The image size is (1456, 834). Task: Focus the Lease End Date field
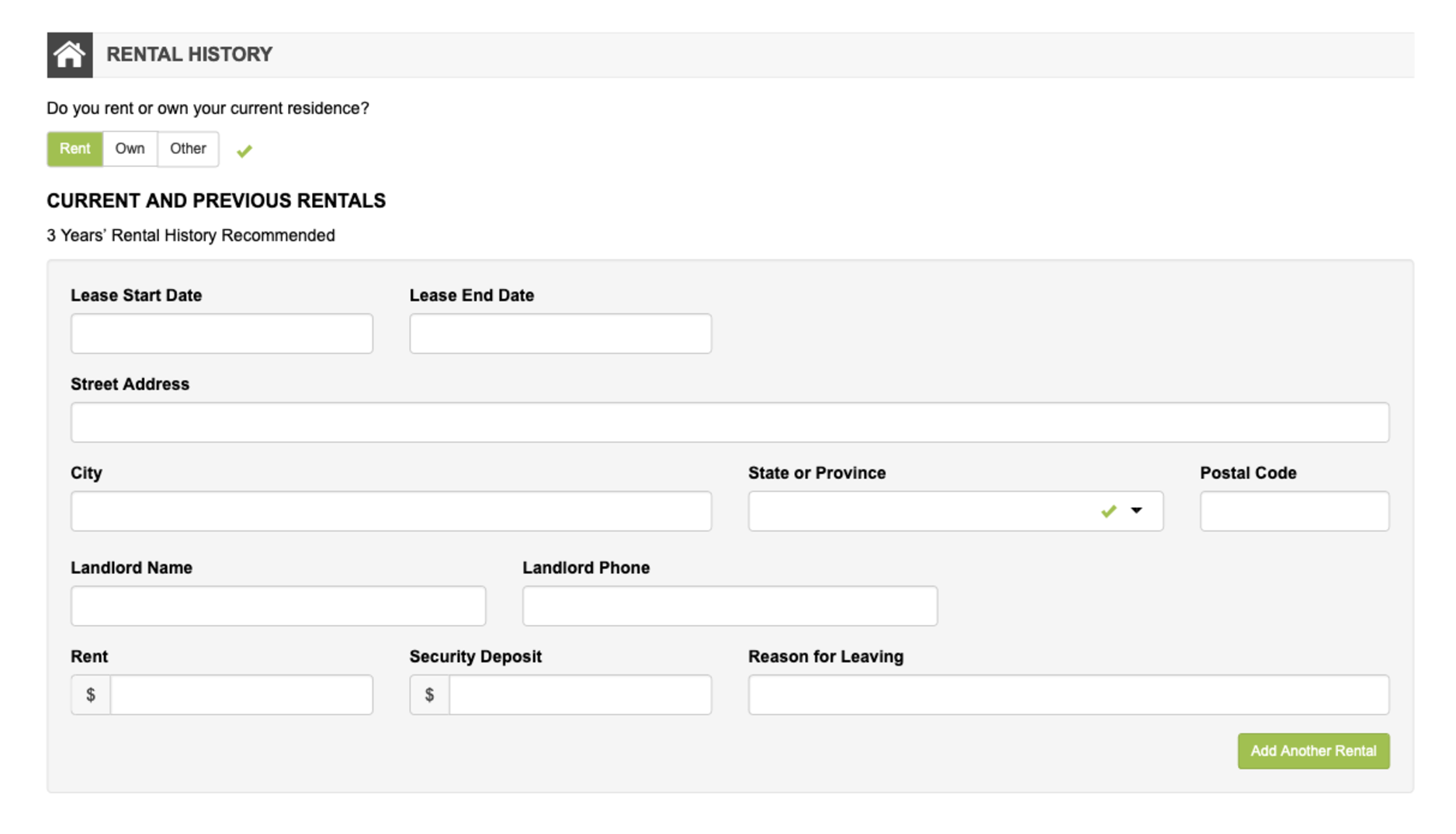[560, 334]
